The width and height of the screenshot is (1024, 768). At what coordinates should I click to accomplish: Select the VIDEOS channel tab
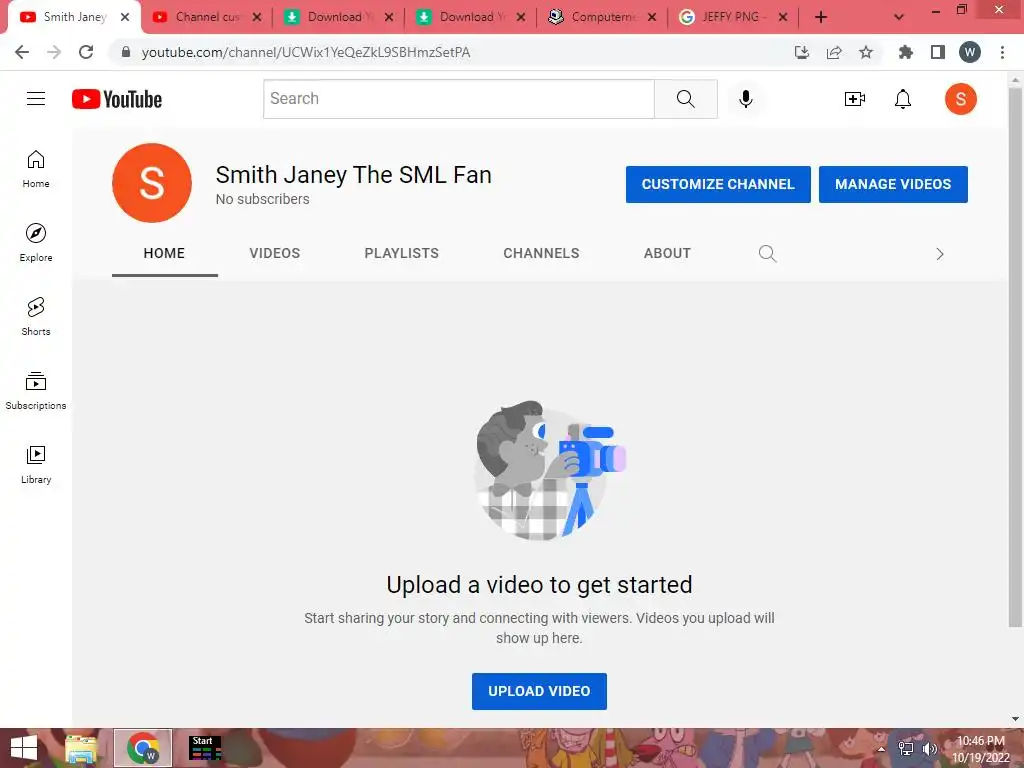coord(275,253)
